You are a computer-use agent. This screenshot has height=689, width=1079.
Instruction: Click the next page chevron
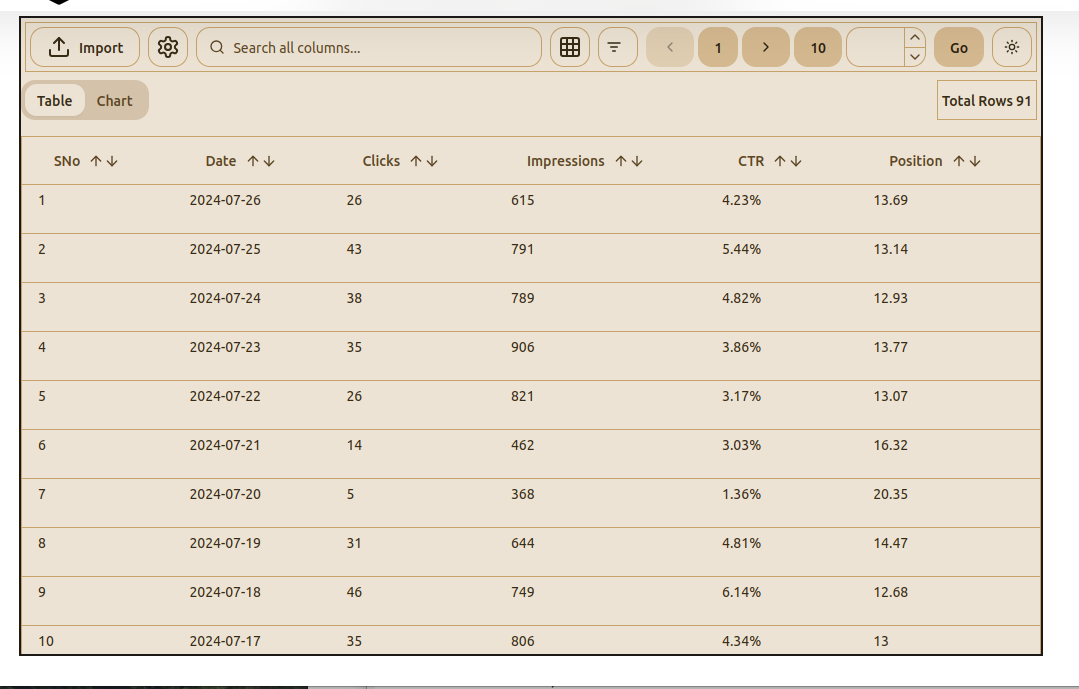tap(765, 46)
